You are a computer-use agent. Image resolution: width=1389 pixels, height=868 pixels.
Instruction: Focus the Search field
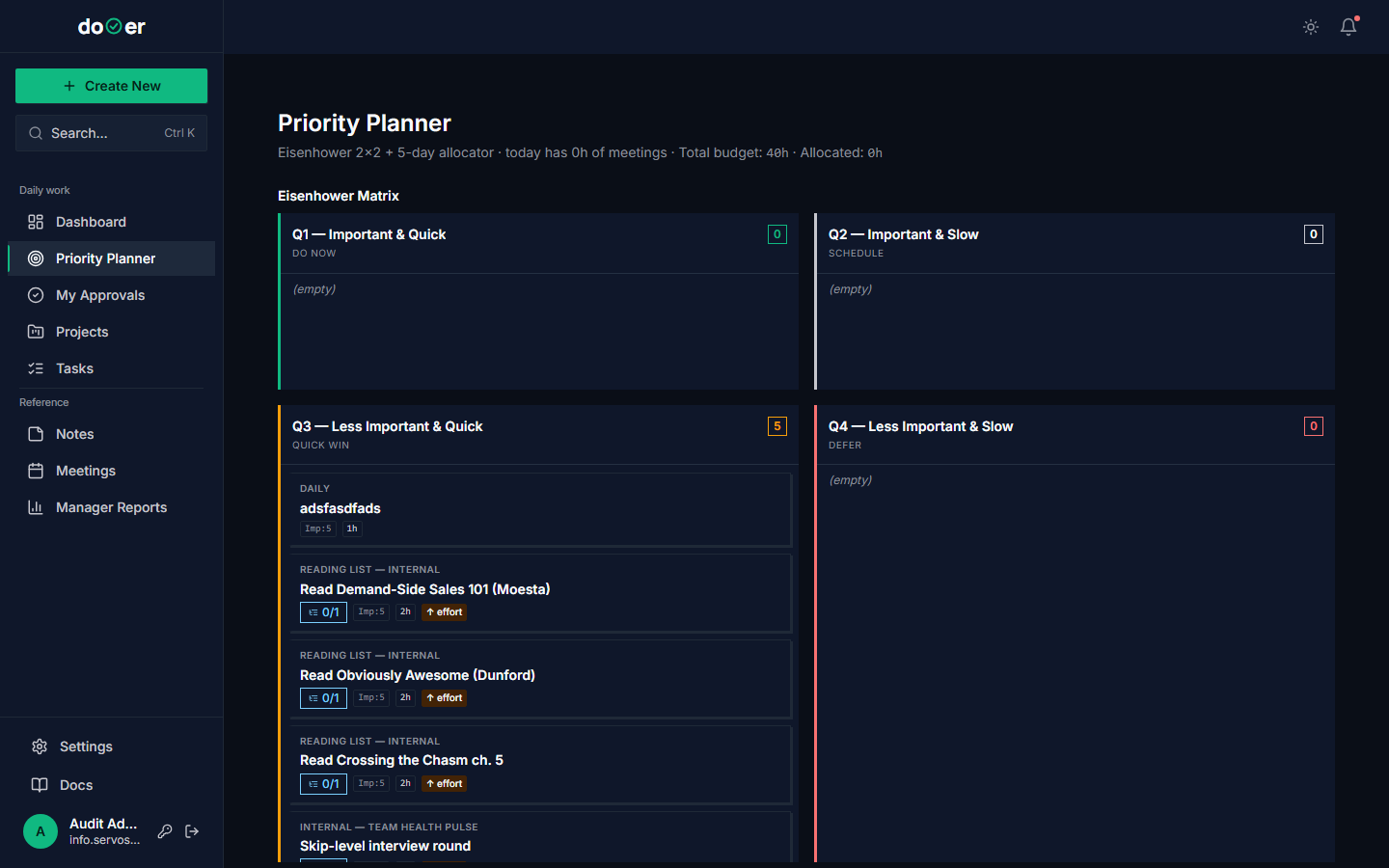click(111, 133)
